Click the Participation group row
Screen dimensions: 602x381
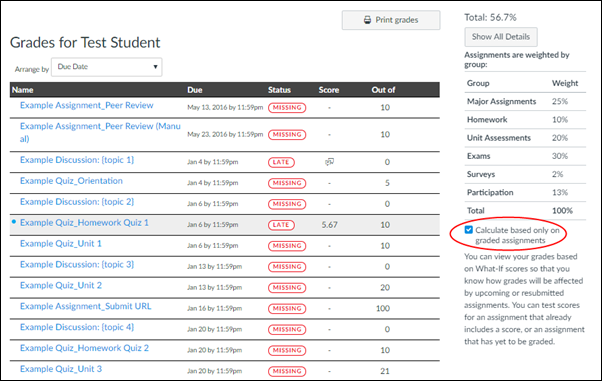pos(525,192)
